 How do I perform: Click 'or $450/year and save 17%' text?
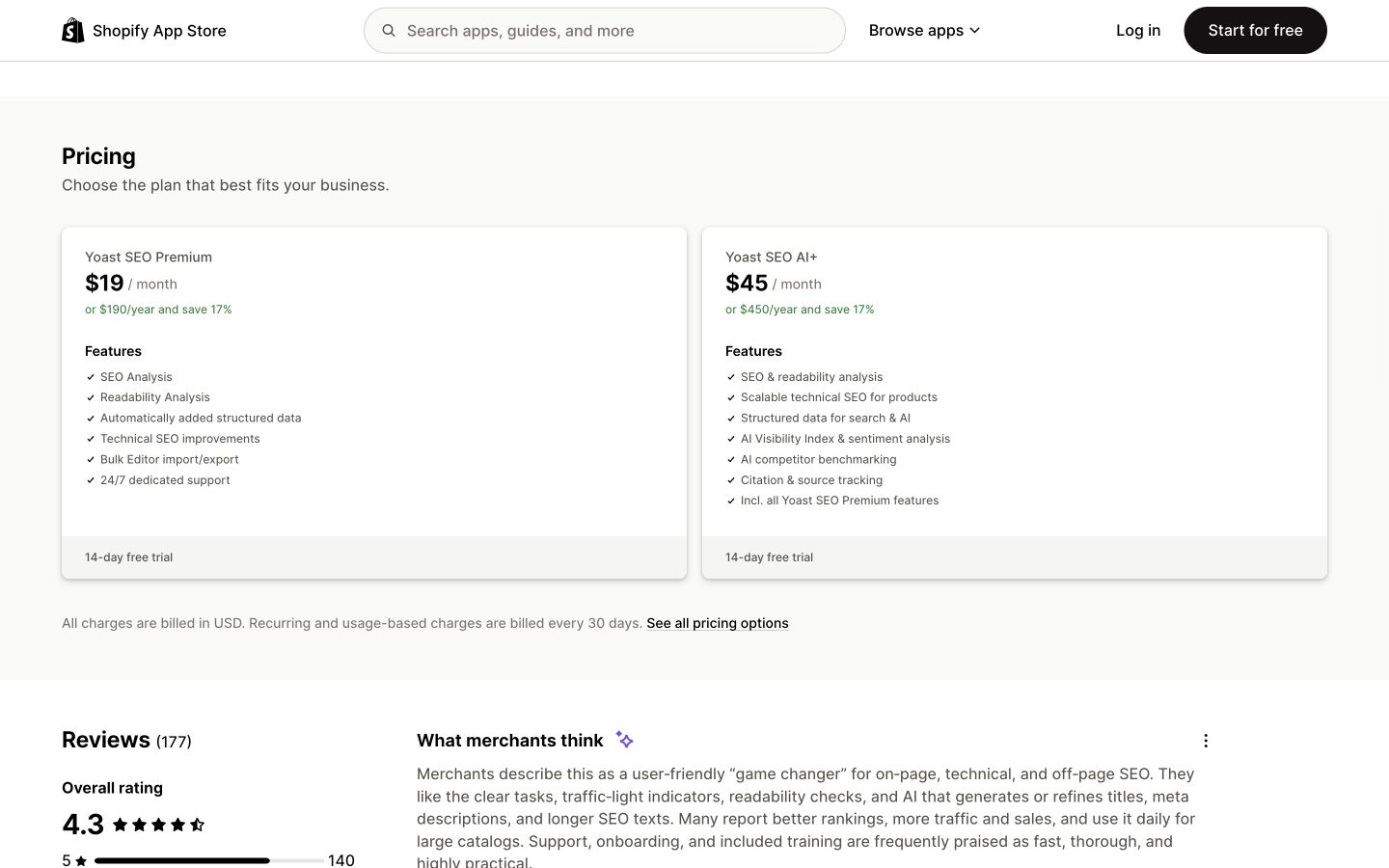pos(800,310)
